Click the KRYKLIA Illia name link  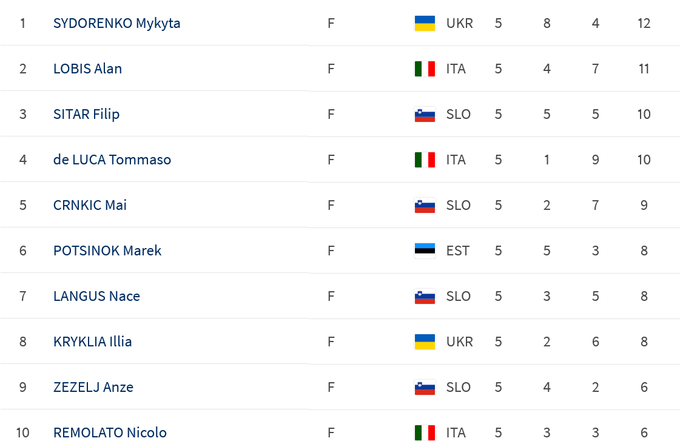92,342
